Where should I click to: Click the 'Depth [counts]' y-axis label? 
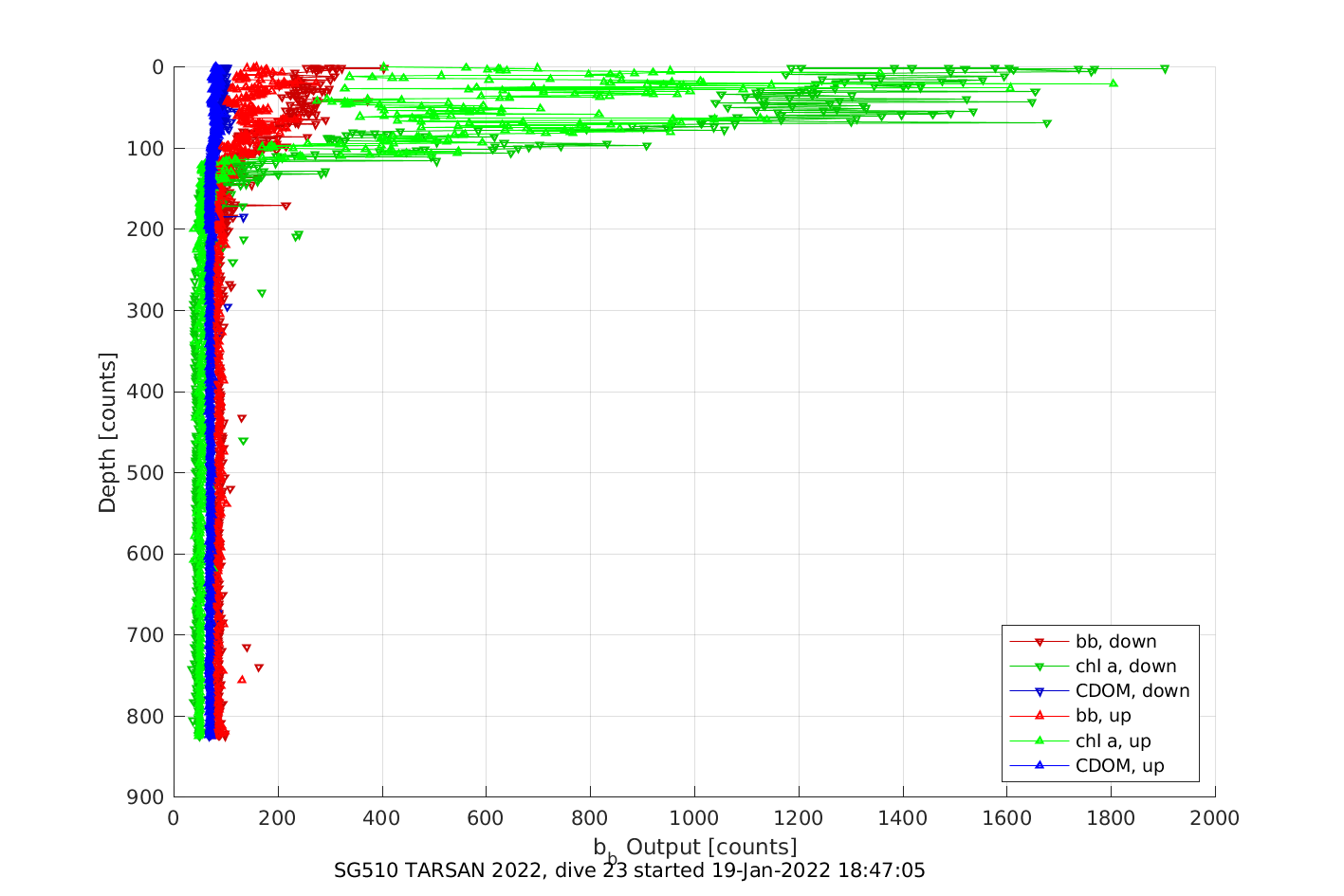[107, 432]
